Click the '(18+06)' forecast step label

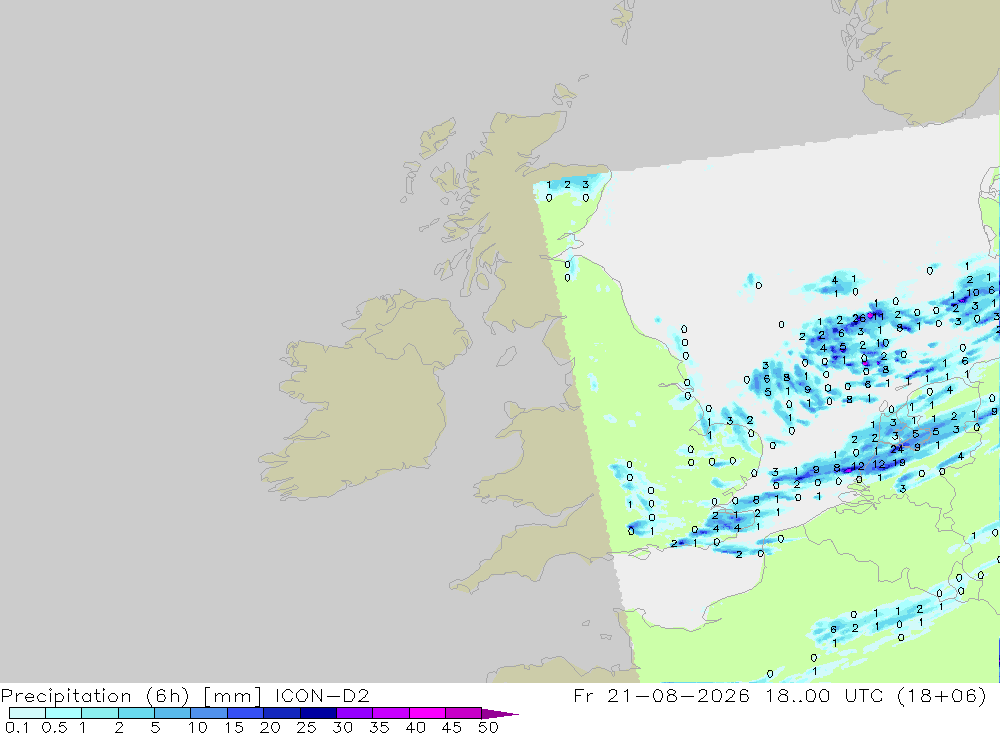942,695
